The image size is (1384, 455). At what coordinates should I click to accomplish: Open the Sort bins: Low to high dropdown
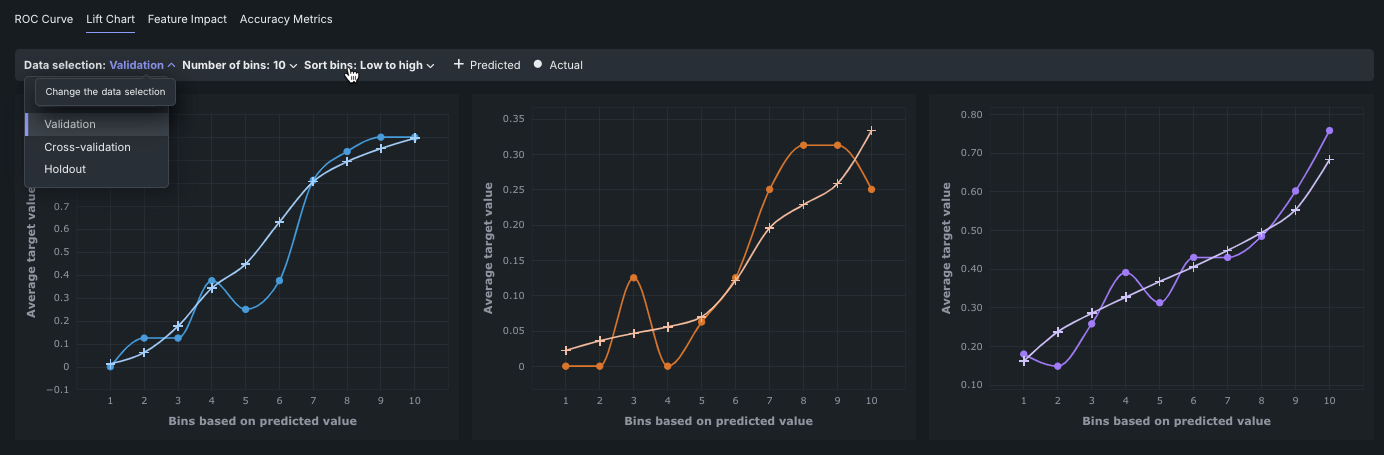point(368,65)
